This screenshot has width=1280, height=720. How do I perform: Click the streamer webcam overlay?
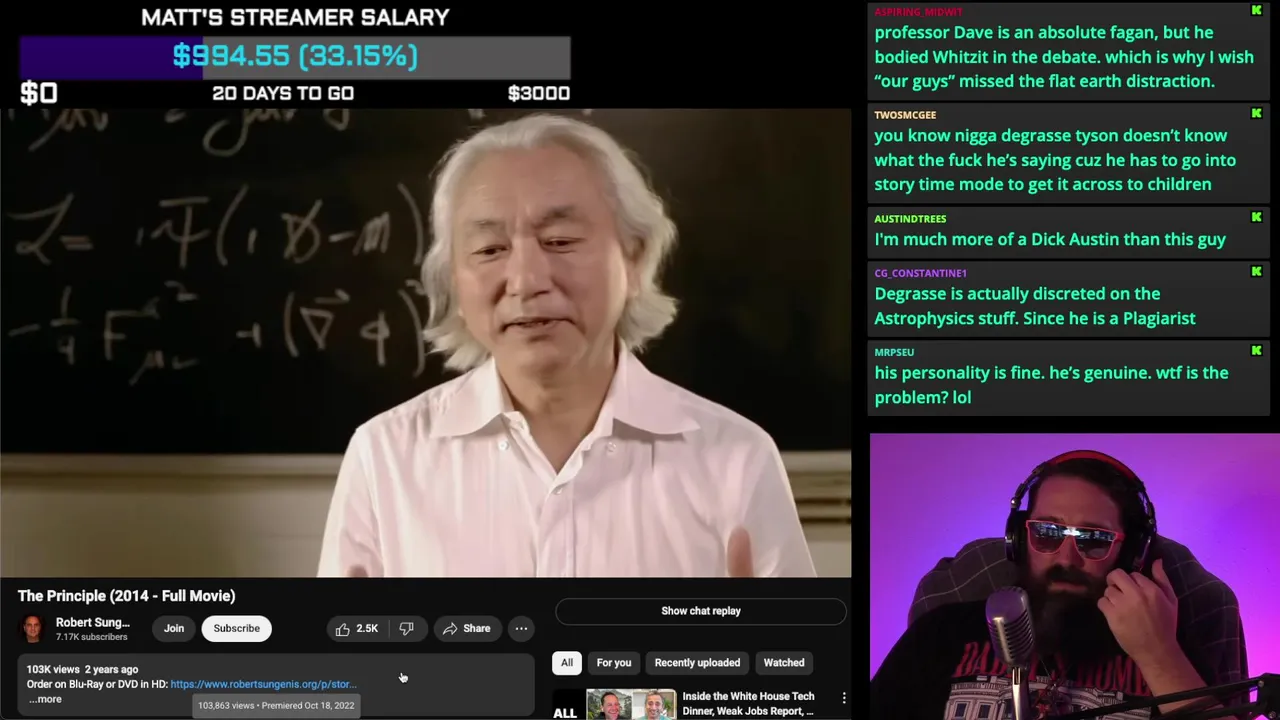click(1075, 576)
